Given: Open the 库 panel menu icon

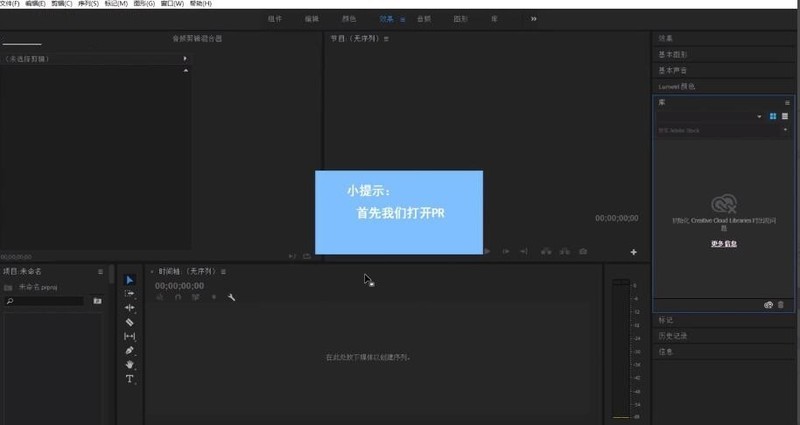Looking at the screenshot, I should coord(787,103).
